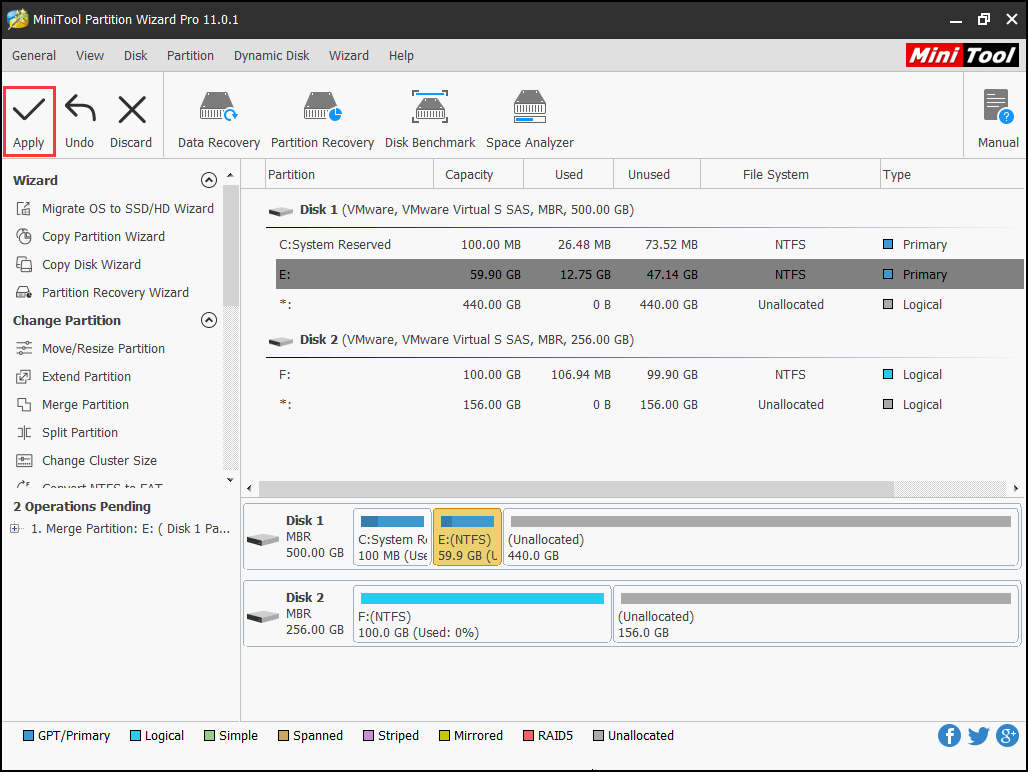Click the 2 Operations Pending heading
This screenshot has height=772, width=1028.
(82, 507)
